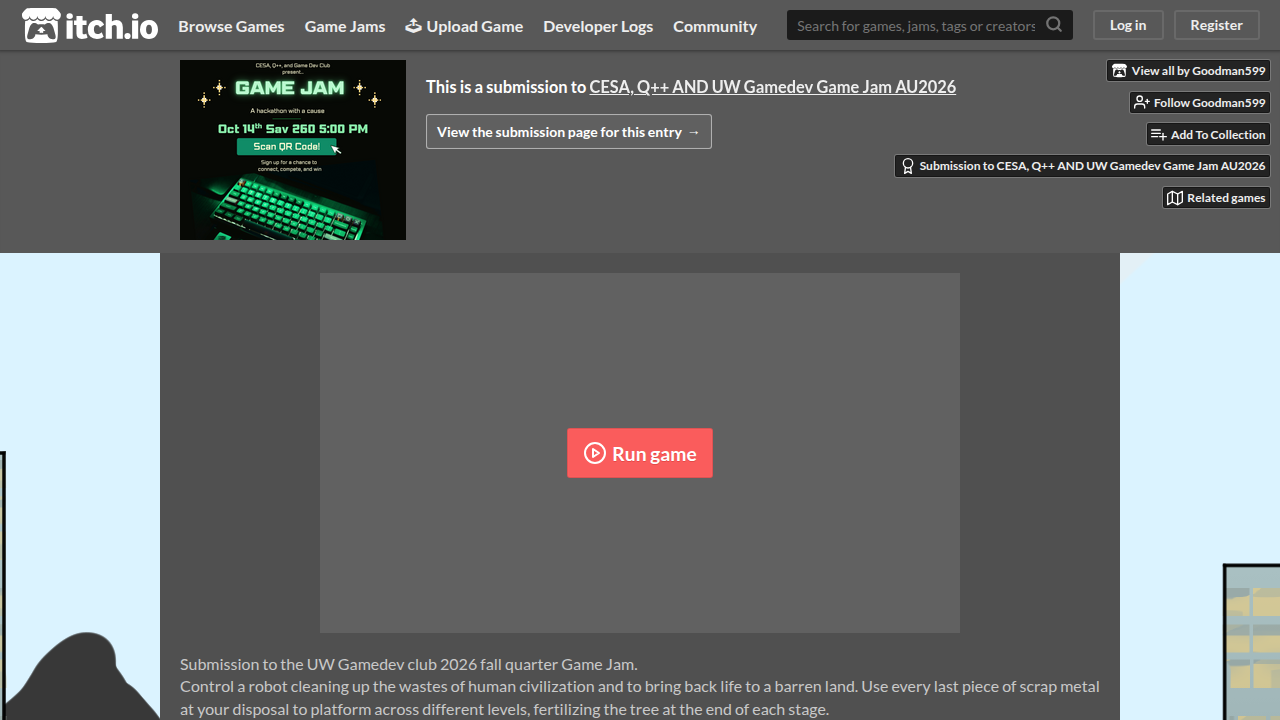Click the jam submission ribbon icon
This screenshot has height=720, width=1280.
[907, 166]
